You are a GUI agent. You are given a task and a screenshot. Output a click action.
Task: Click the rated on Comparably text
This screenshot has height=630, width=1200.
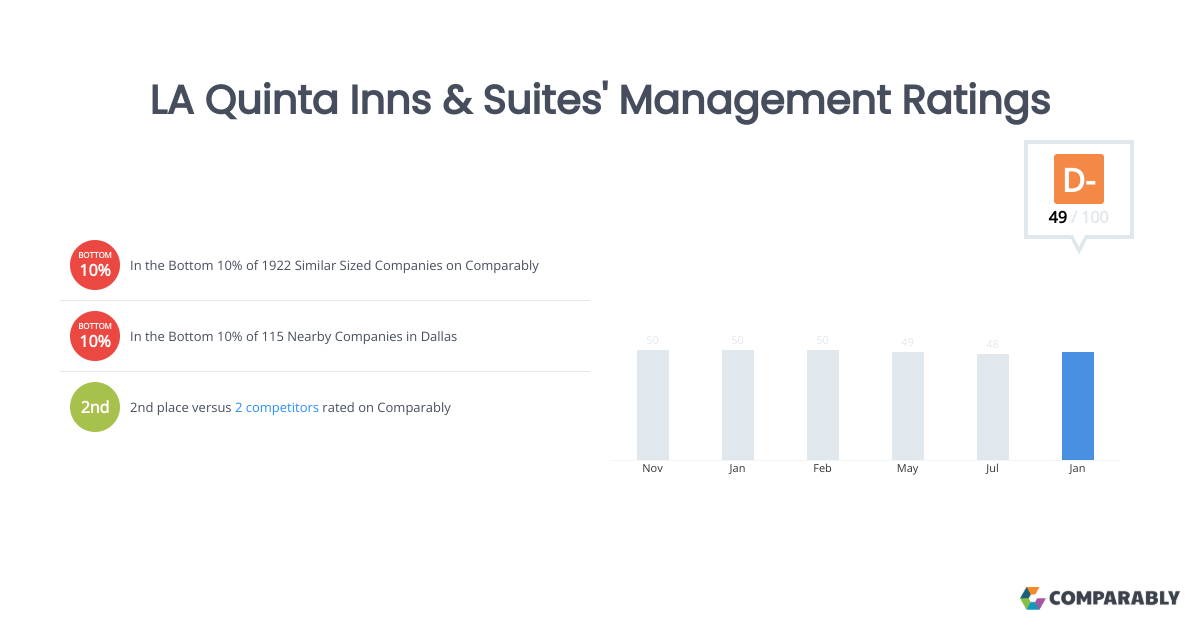click(386, 407)
